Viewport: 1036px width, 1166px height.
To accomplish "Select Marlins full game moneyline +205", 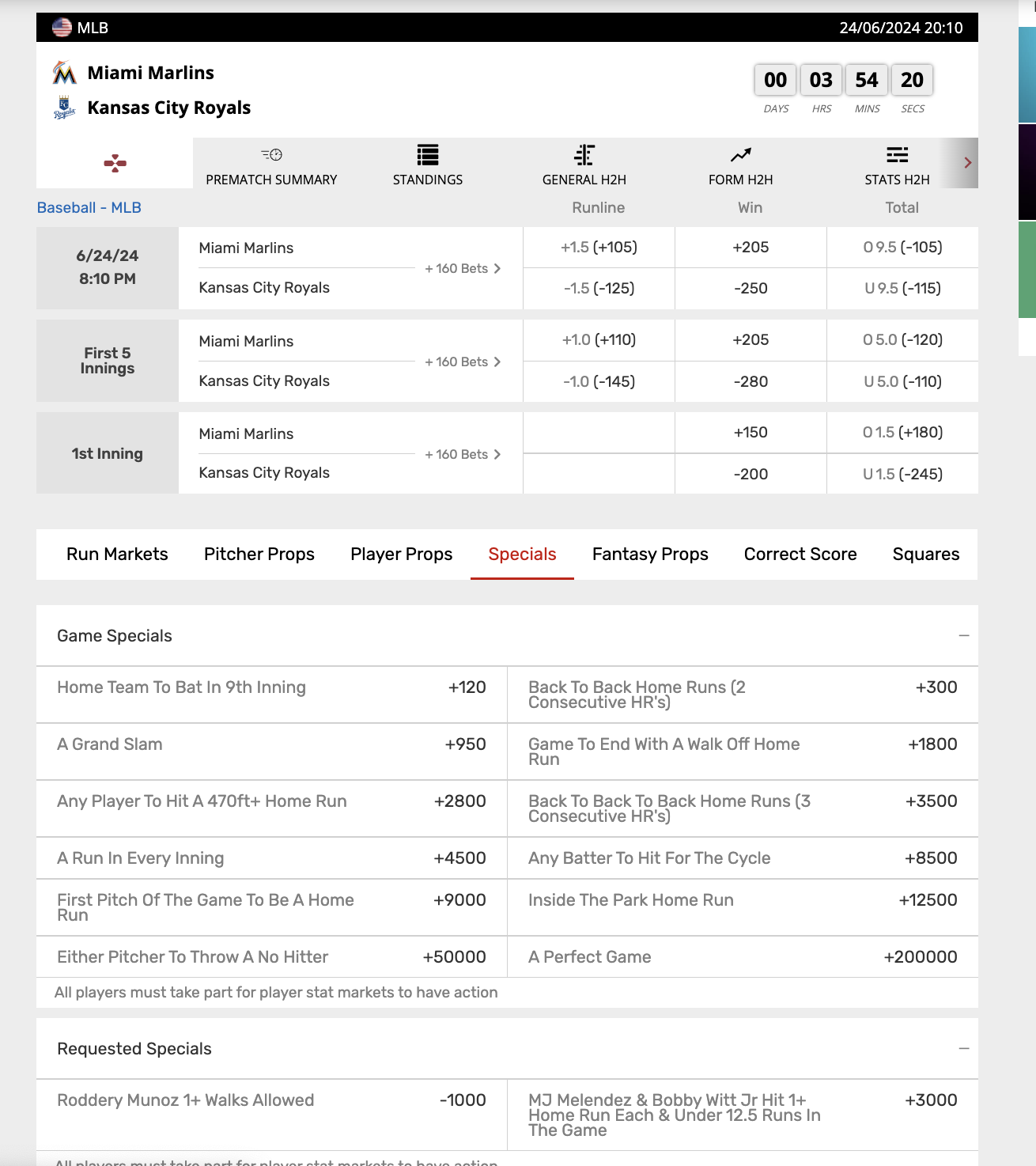I will (x=750, y=248).
